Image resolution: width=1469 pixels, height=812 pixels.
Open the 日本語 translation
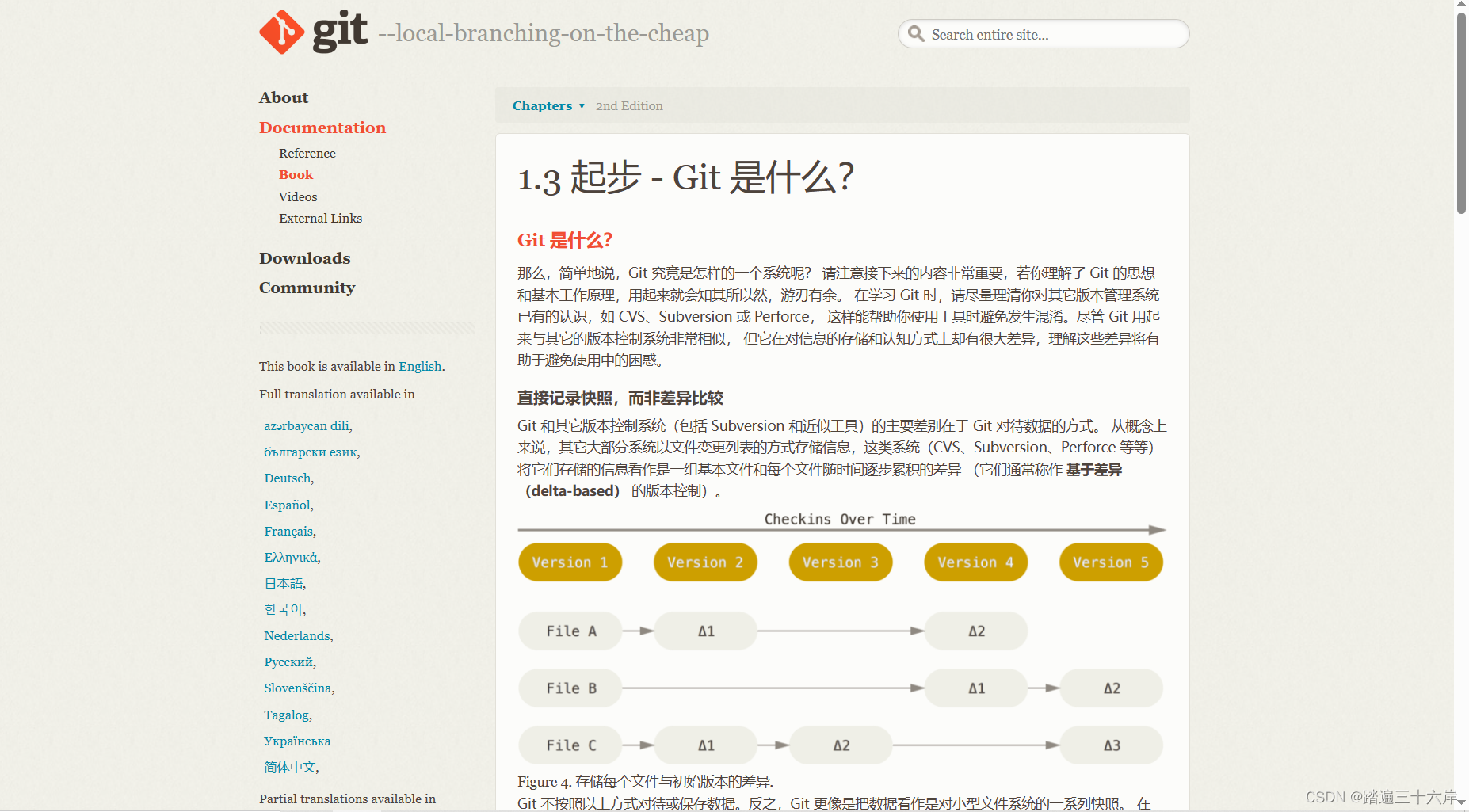[x=284, y=583]
